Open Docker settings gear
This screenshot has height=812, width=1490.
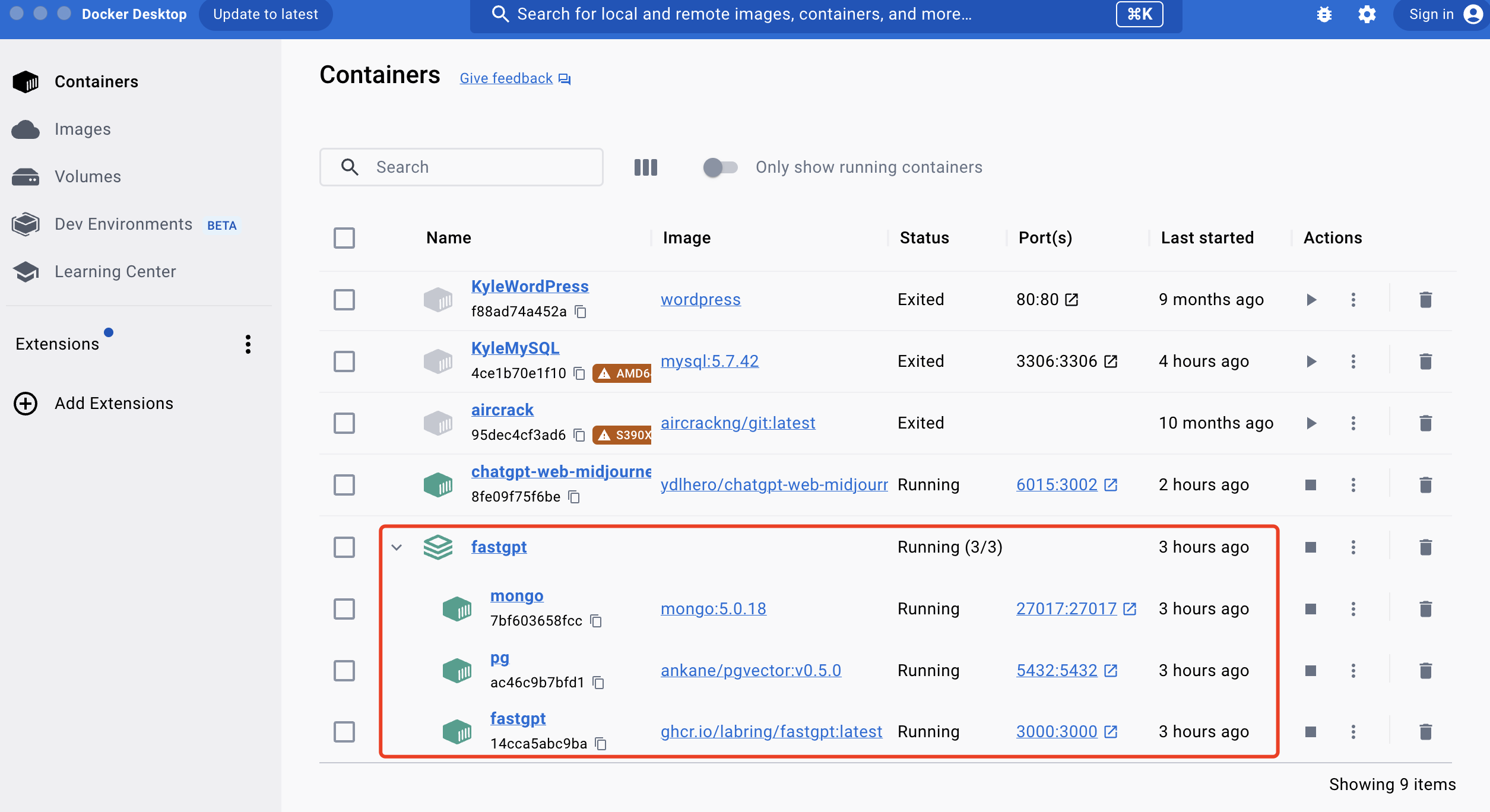[1367, 14]
